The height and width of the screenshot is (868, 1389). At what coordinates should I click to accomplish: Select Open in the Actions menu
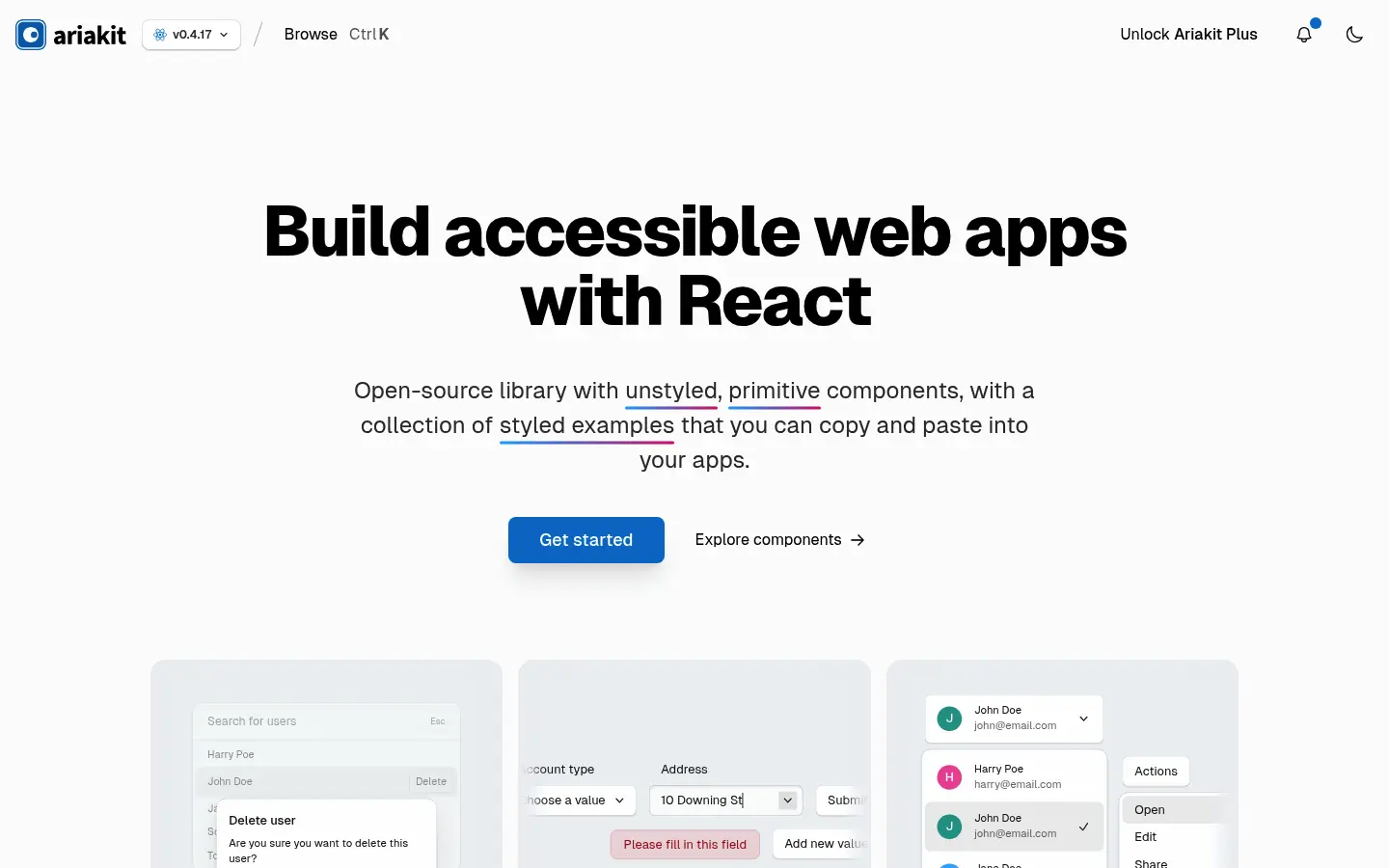(1173, 810)
